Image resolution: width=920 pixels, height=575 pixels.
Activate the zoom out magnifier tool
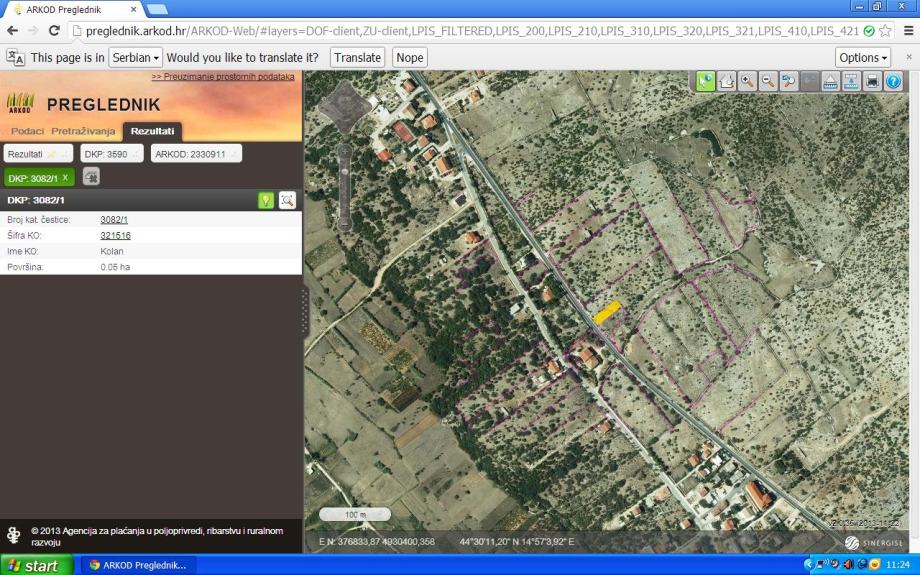click(x=768, y=82)
